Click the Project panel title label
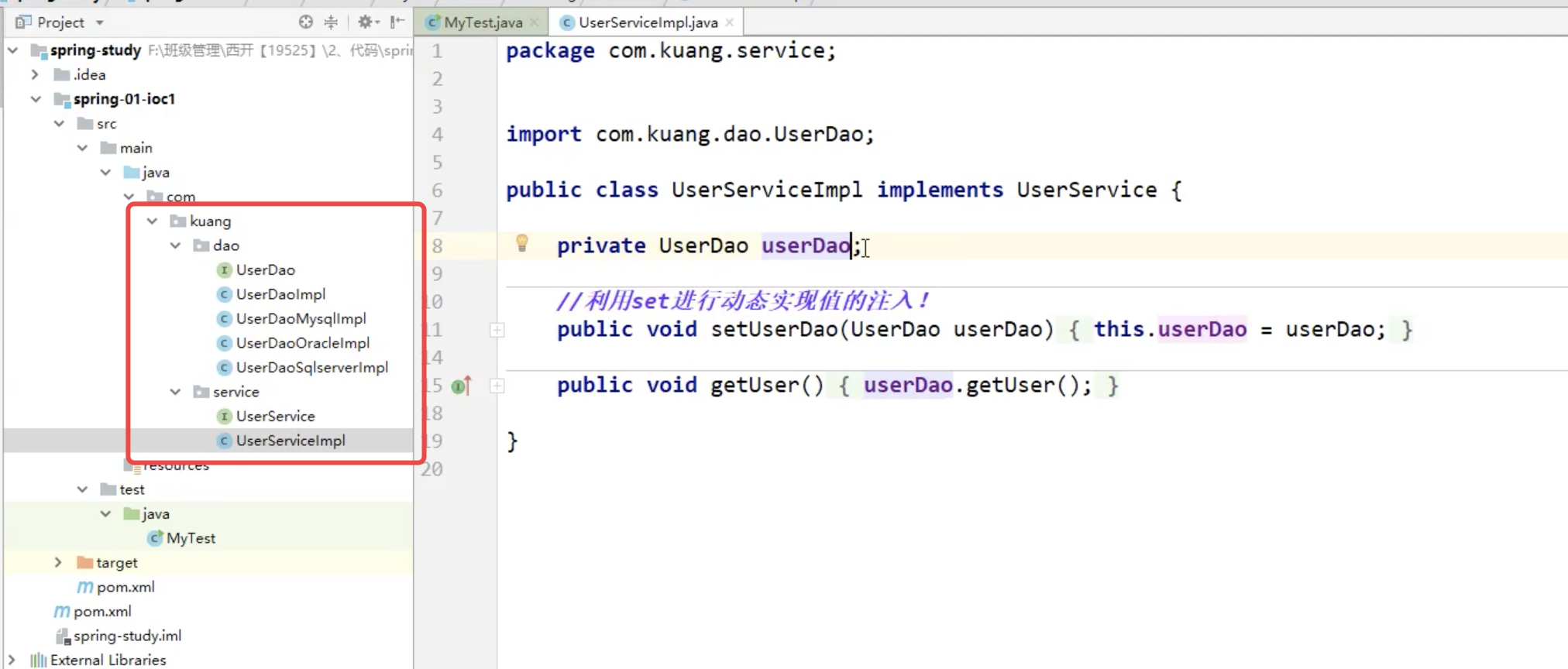This screenshot has width=1568, height=669. pos(60,22)
